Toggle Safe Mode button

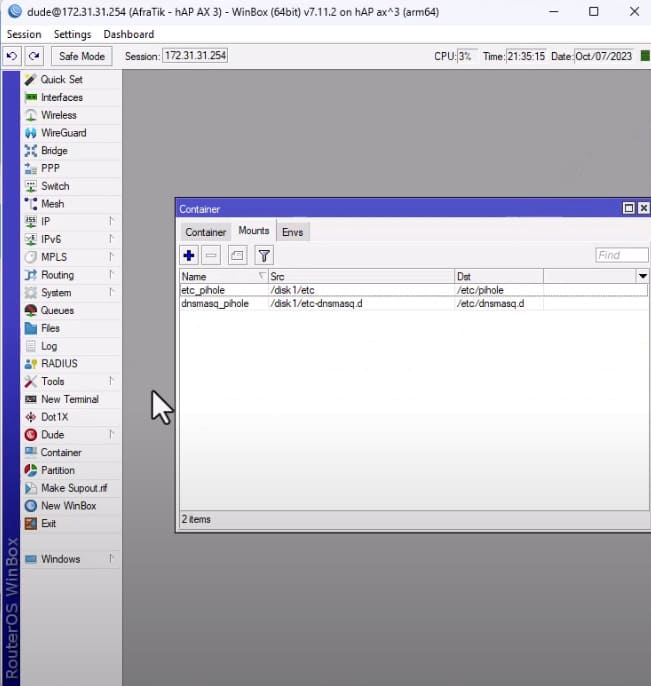[82, 56]
